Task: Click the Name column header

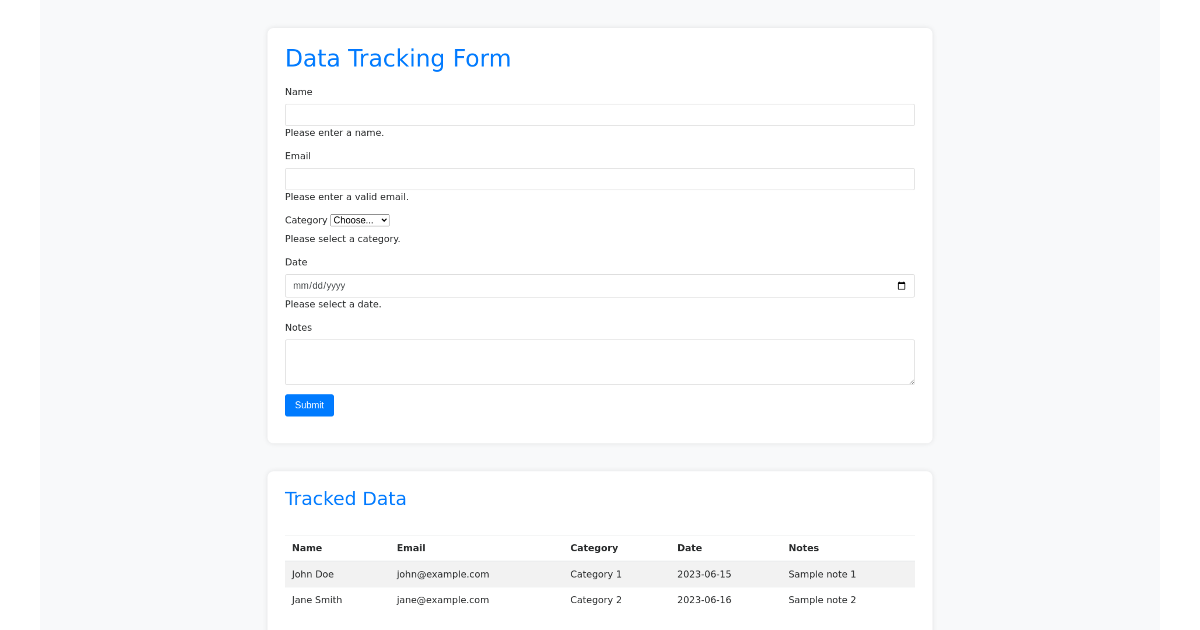Action: [307, 548]
